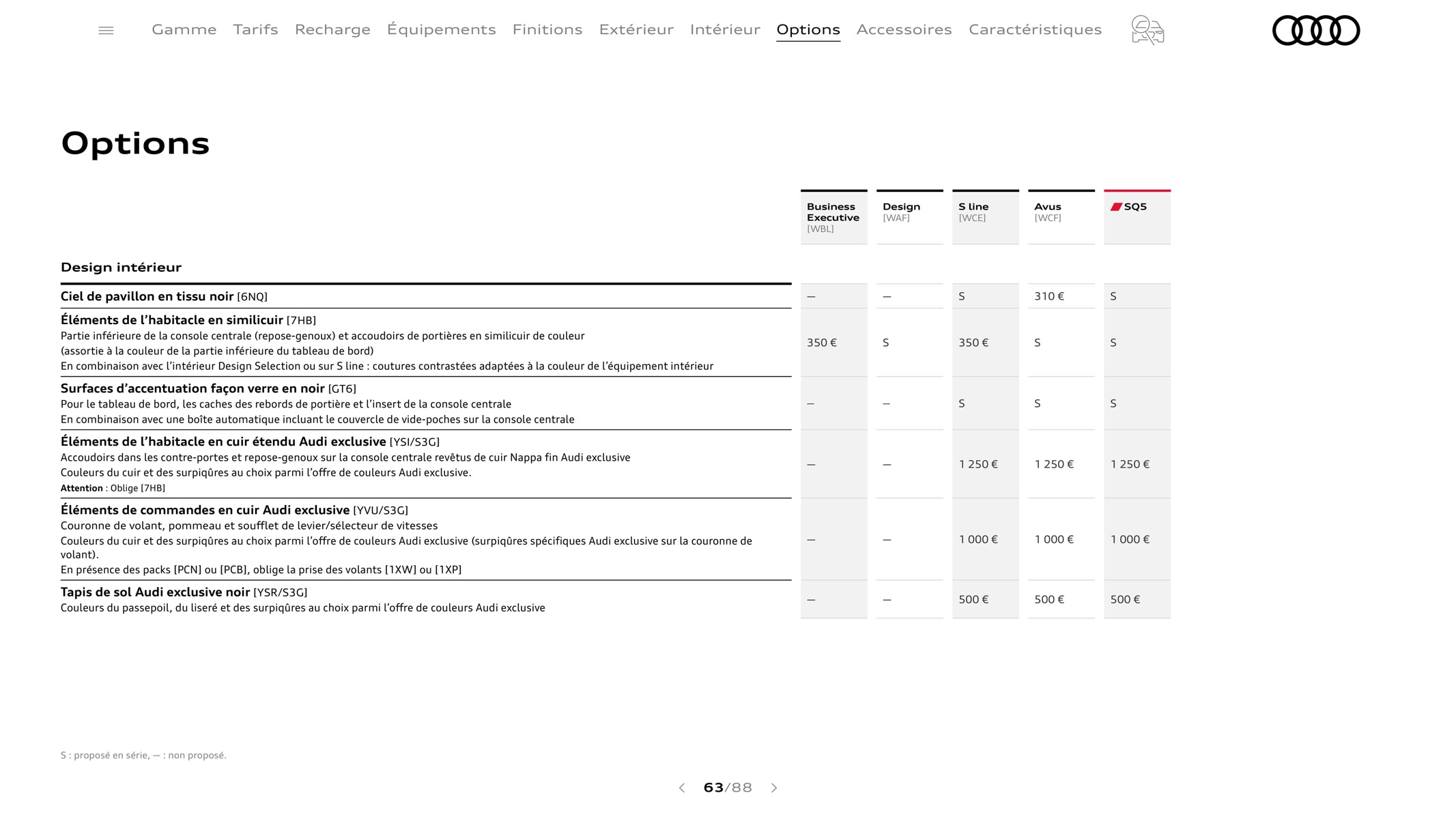Open the Accessoires tab
This screenshot has width=1456, height=819.
coord(904,29)
